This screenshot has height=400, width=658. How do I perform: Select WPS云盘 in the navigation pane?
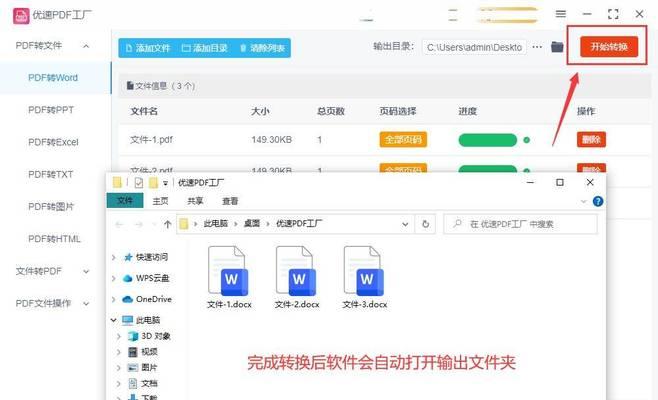[x=152, y=278]
